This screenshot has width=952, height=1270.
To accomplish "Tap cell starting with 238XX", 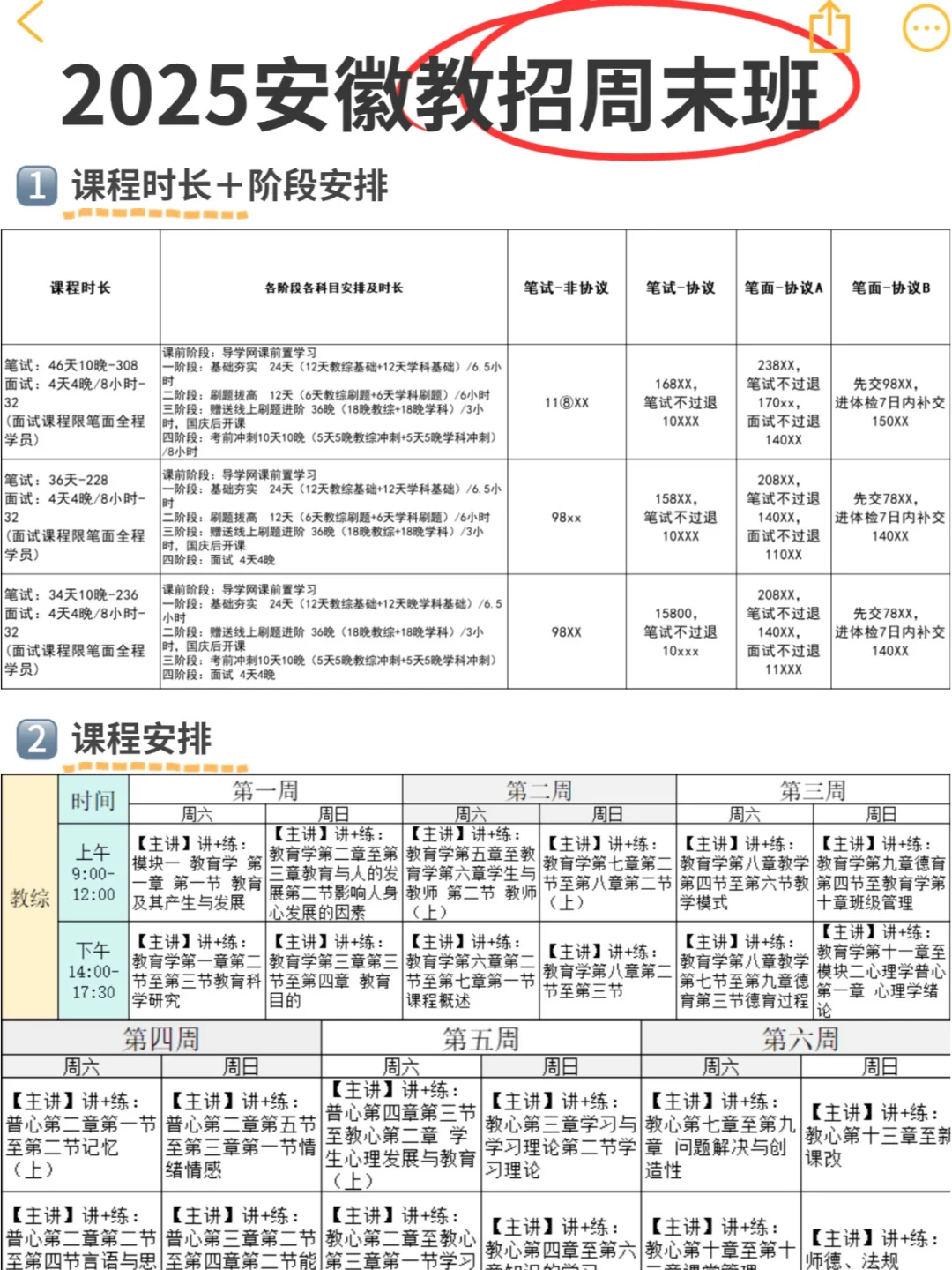I will pos(784,402).
